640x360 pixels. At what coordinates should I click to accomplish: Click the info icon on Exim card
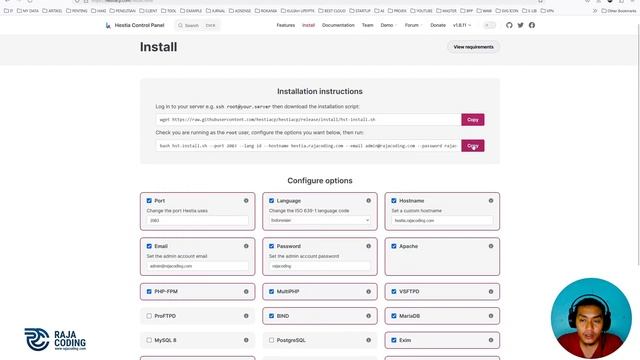click(491, 340)
